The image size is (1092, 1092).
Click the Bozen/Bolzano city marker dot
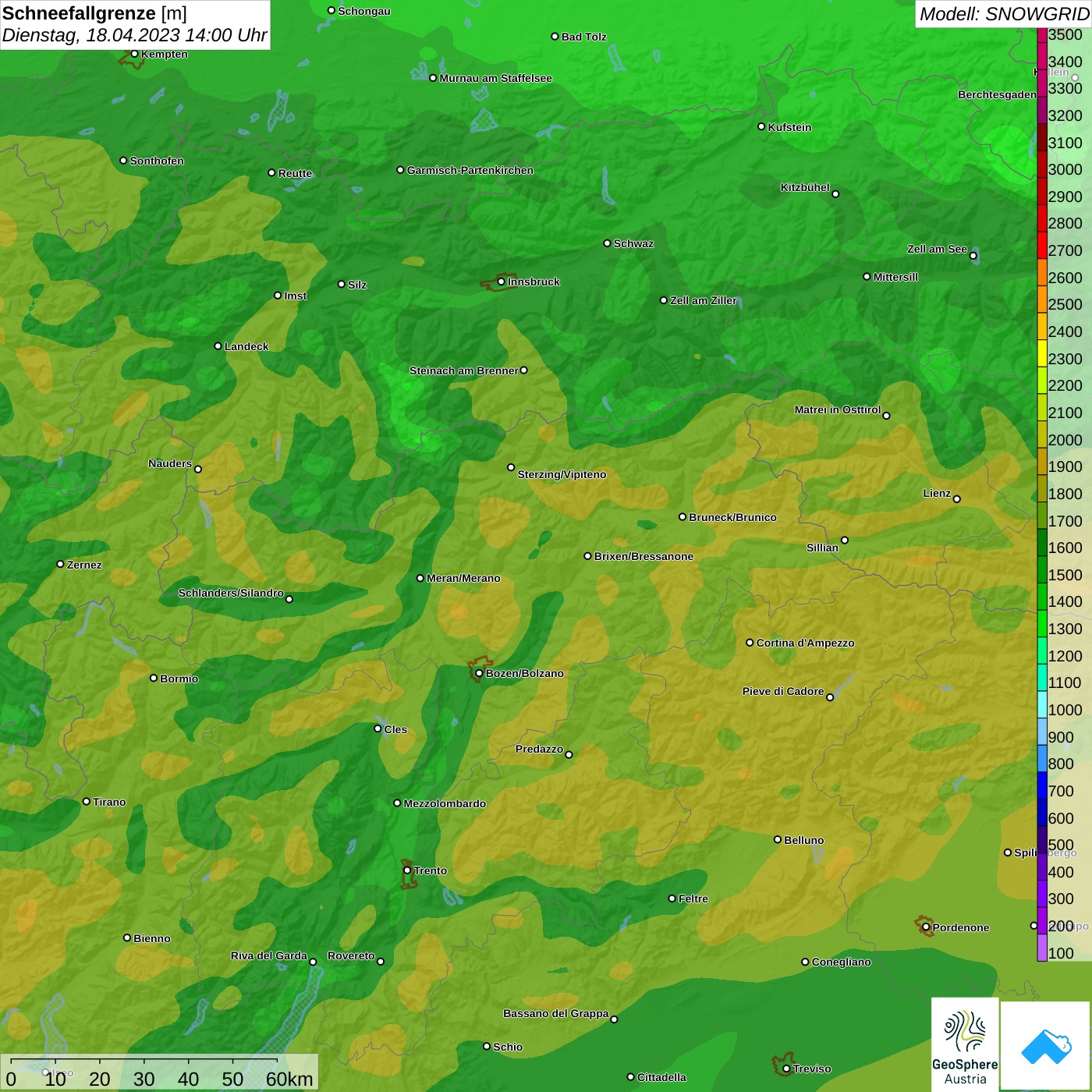click(479, 673)
